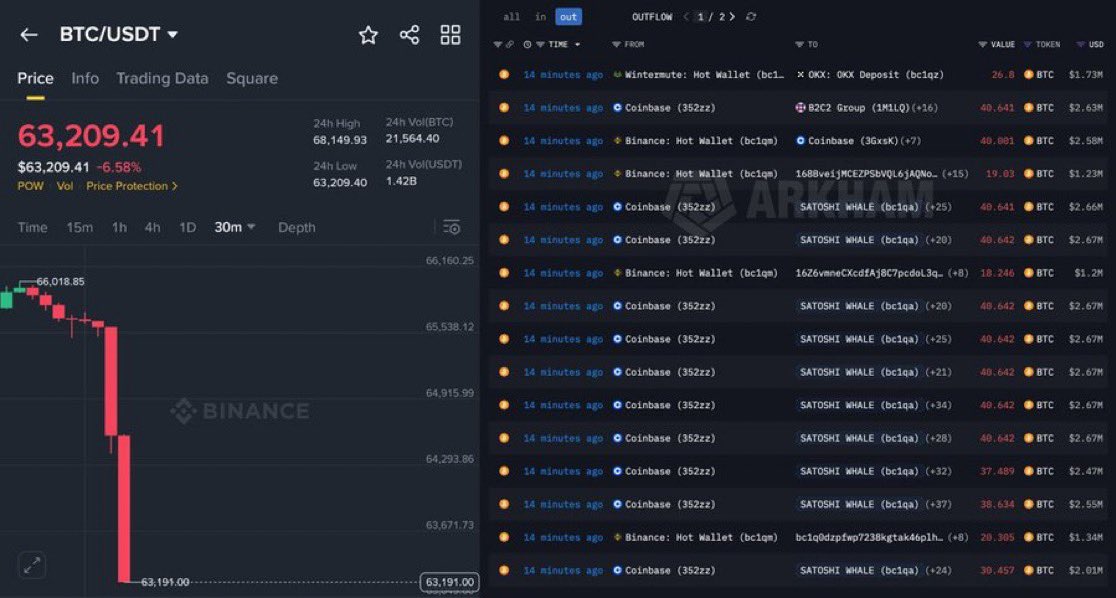Open the Square tab
Viewport: 1116px width, 598px height.
point(253,78)
